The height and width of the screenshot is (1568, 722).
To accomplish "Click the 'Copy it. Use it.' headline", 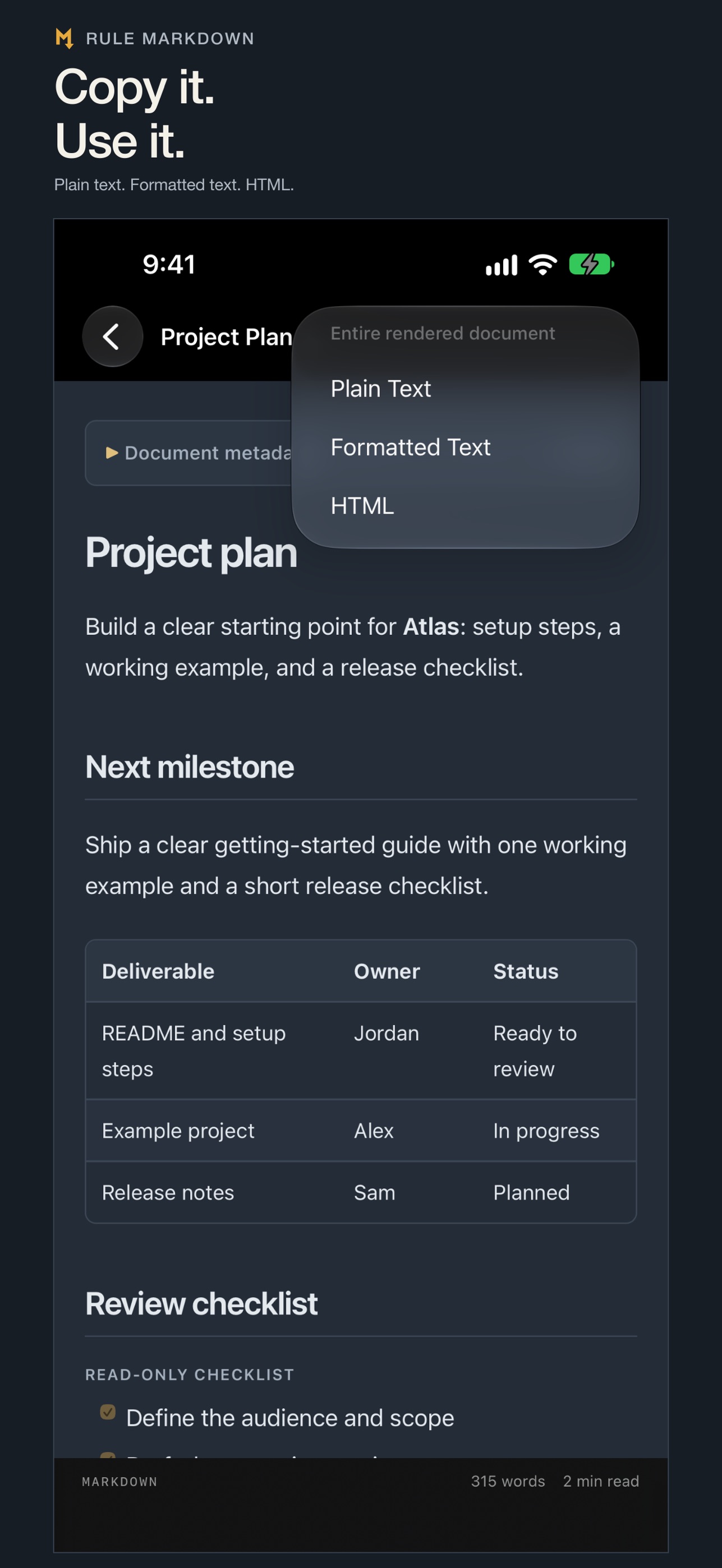I will point(135,114).
